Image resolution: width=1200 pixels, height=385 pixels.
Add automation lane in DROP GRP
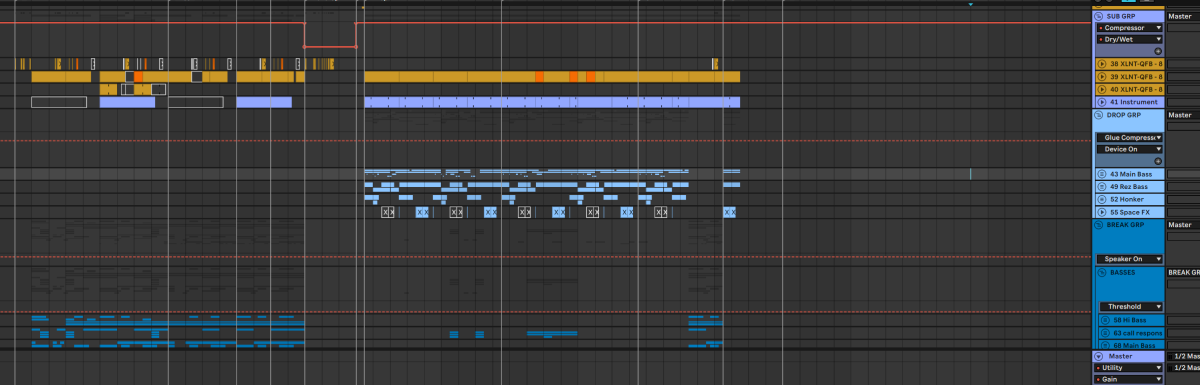(x=1158, y=161)
